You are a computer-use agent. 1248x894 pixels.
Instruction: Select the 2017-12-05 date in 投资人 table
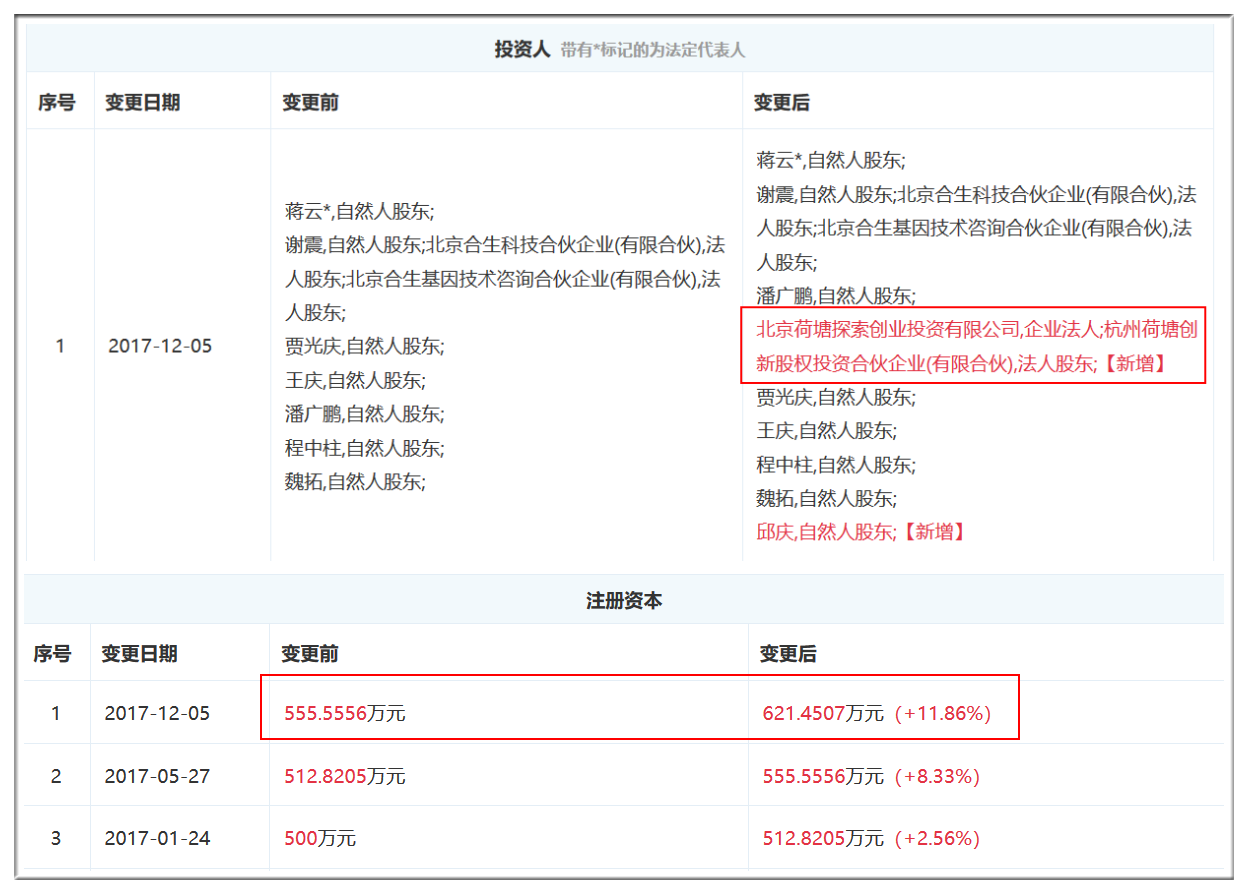pos(160,347)
